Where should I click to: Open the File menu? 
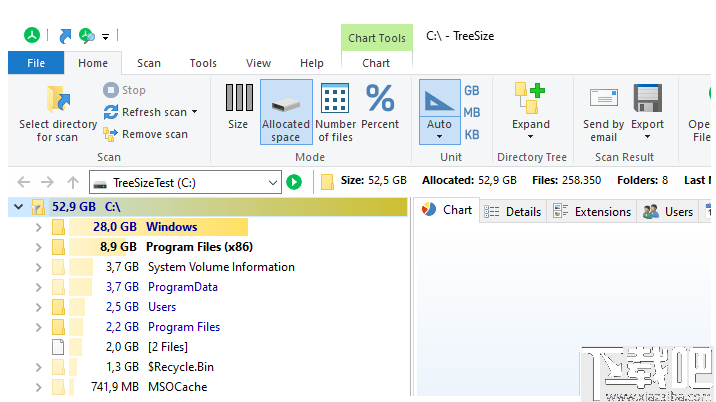[36, 63]
